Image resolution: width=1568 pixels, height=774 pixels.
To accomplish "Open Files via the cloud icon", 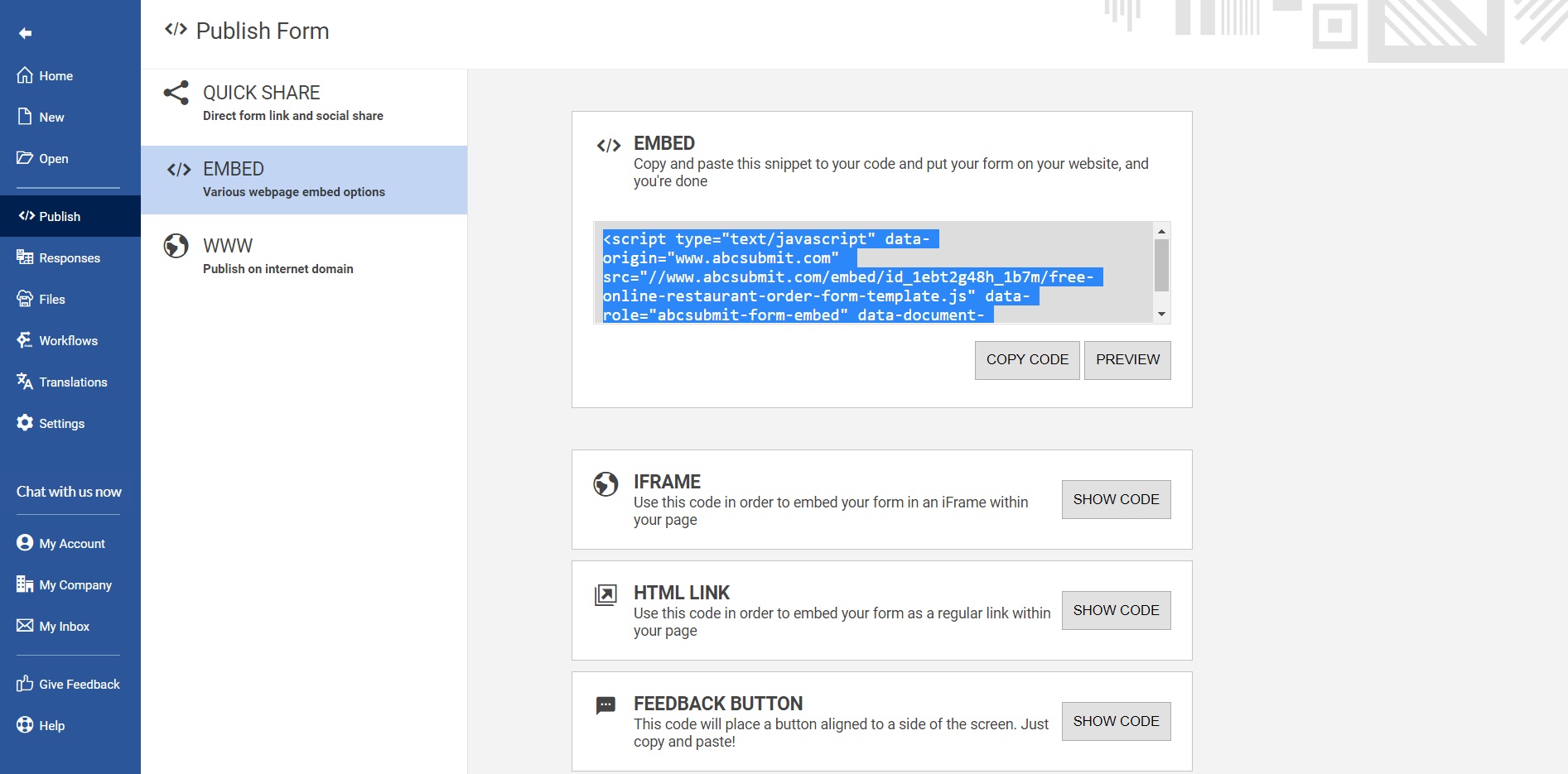I will [x=25, y=299].
